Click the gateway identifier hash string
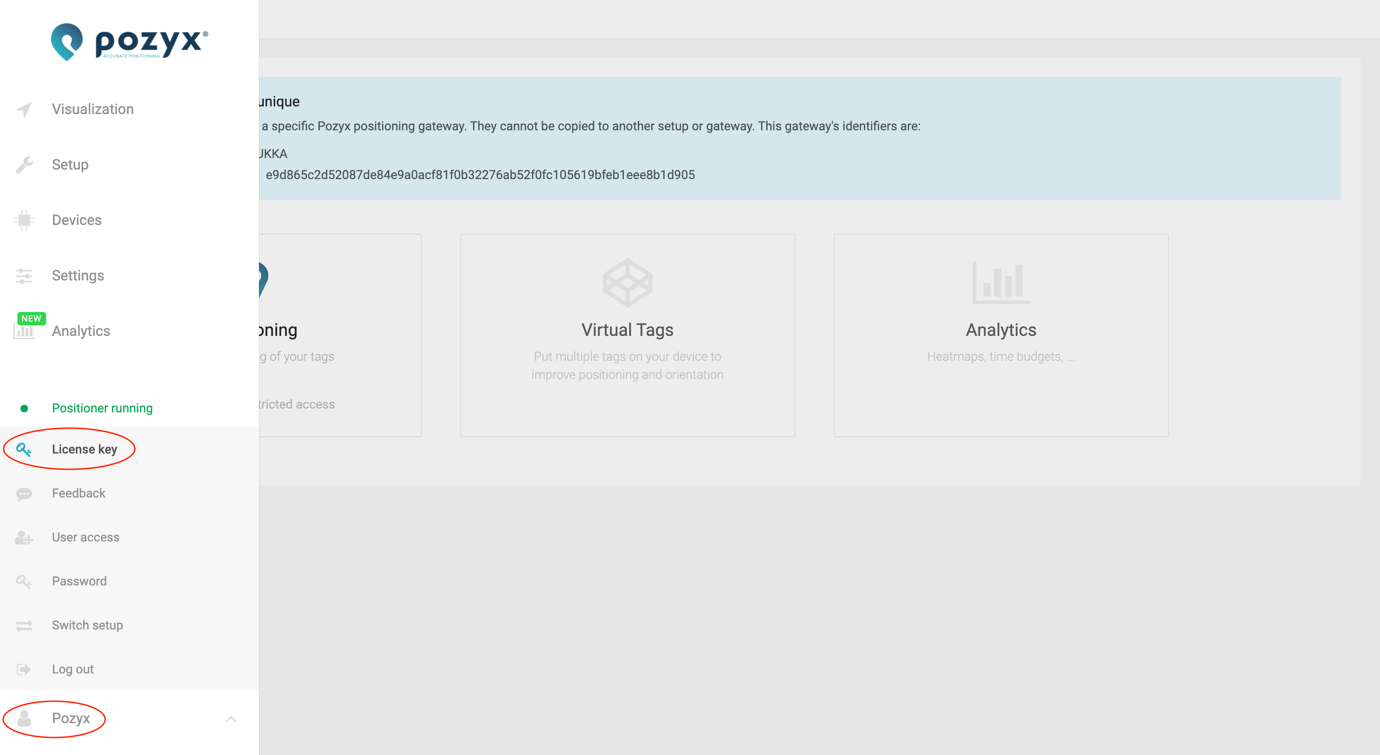This screenshot has width=1380, height=755. click(x=480, y=175)
